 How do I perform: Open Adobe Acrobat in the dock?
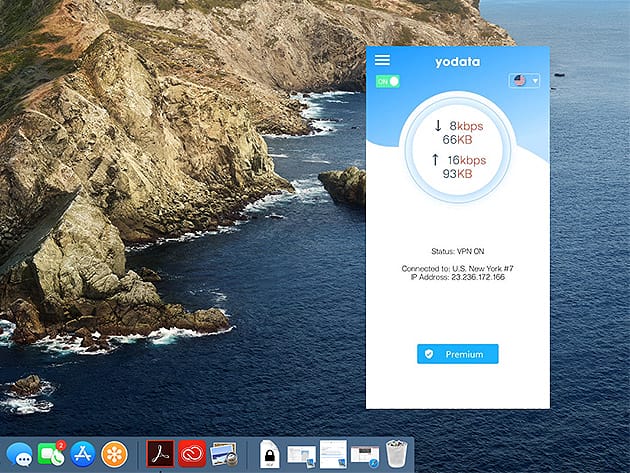160,455
